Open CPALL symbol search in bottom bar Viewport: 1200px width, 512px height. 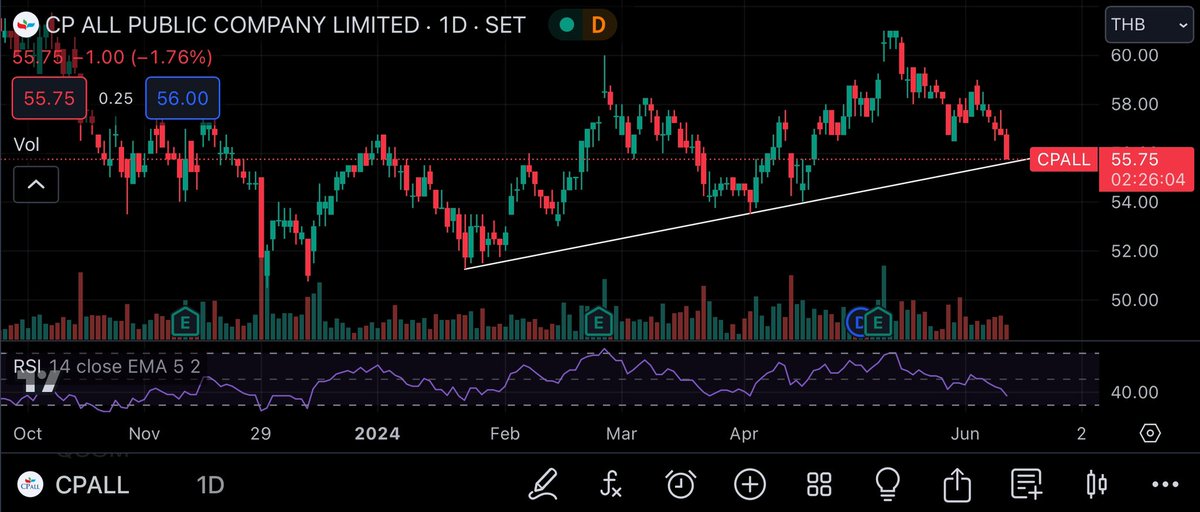coord(92,486)
